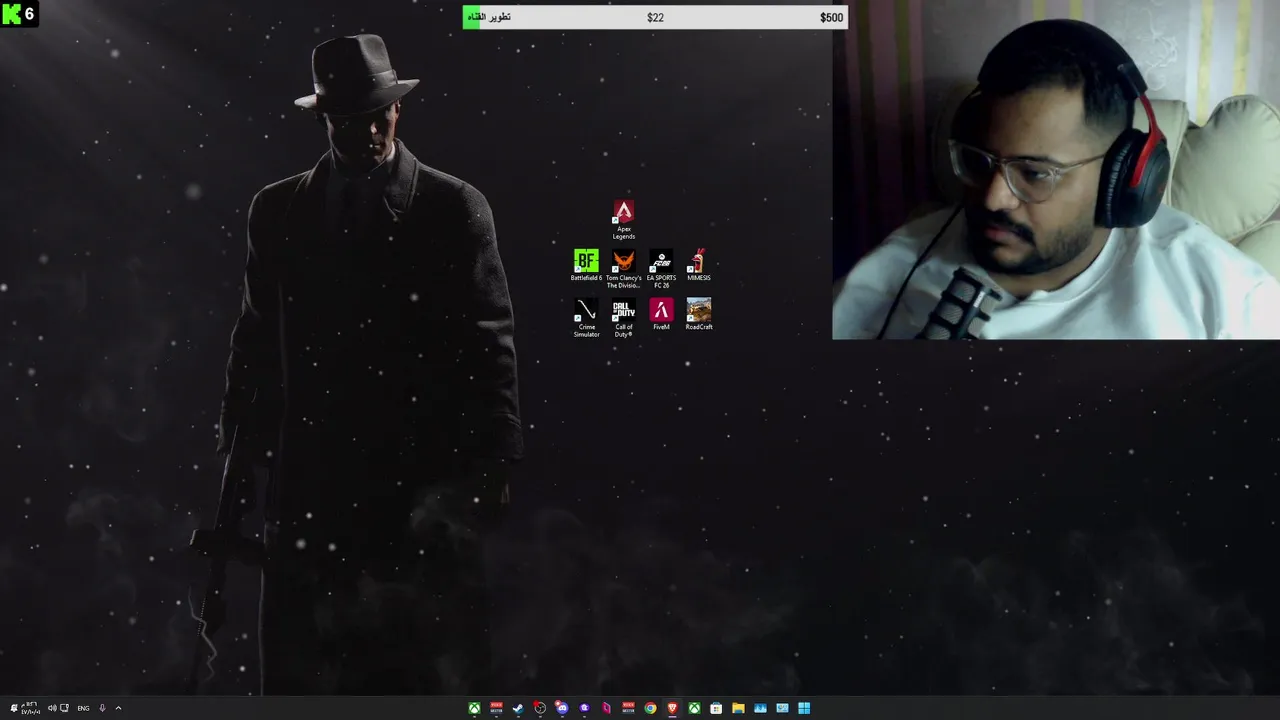This screenshot has height=720, width=1280.
Task: Open Google Chrome from the taskbar
Action: pyautogui.click(x=650, y=708)
